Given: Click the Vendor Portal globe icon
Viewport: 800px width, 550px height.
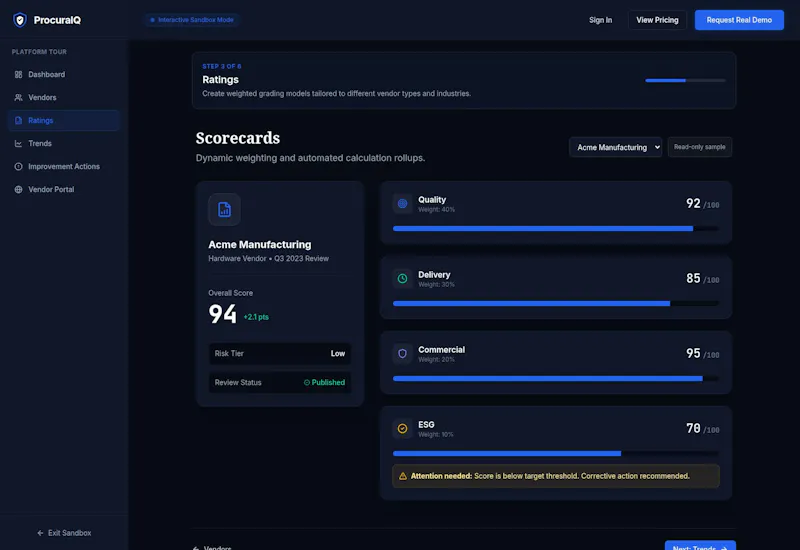Looking at the screenshot, I should coord(18,189).
